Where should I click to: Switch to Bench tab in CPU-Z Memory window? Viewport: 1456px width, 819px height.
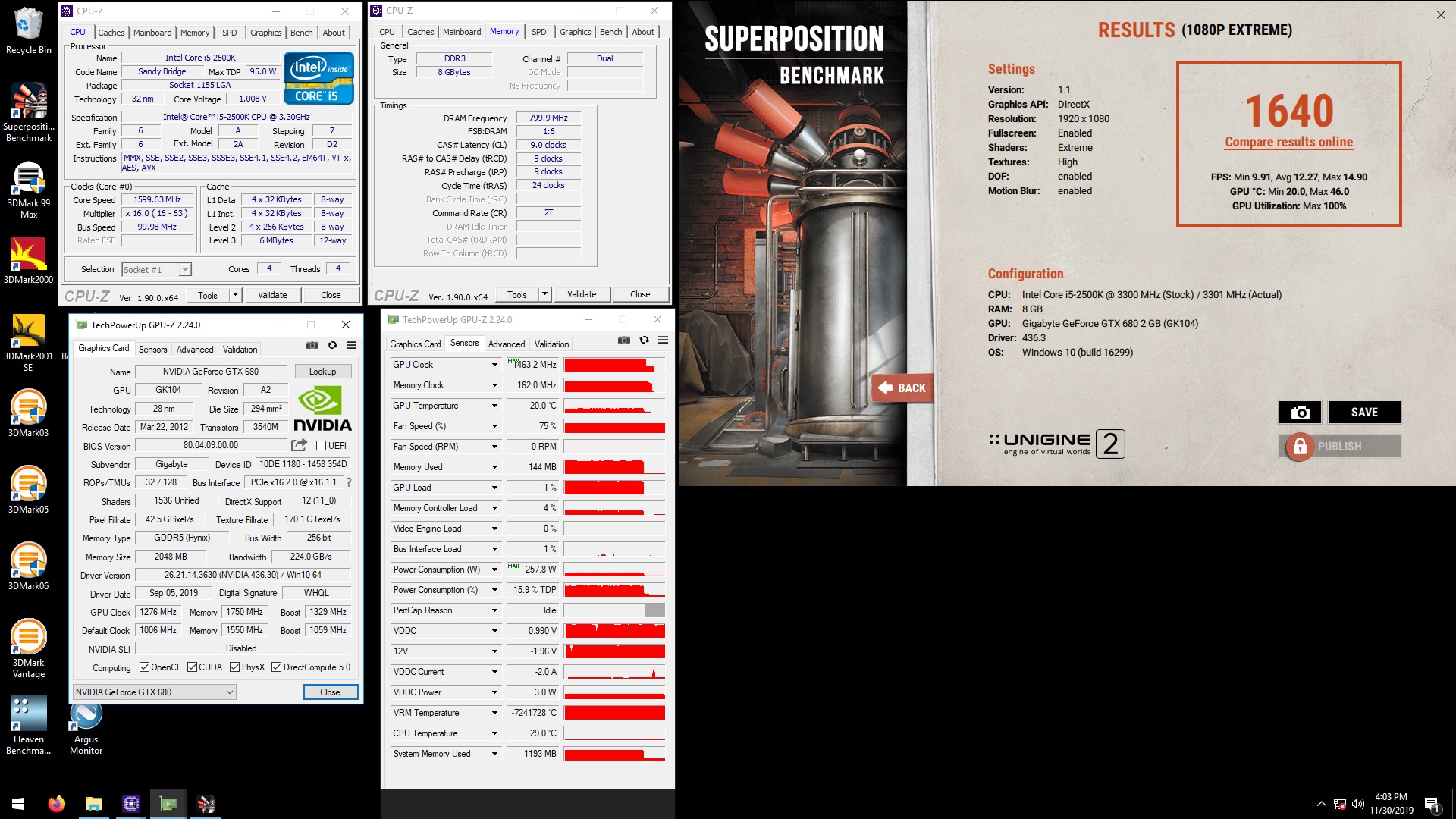(x=610, y=32)
